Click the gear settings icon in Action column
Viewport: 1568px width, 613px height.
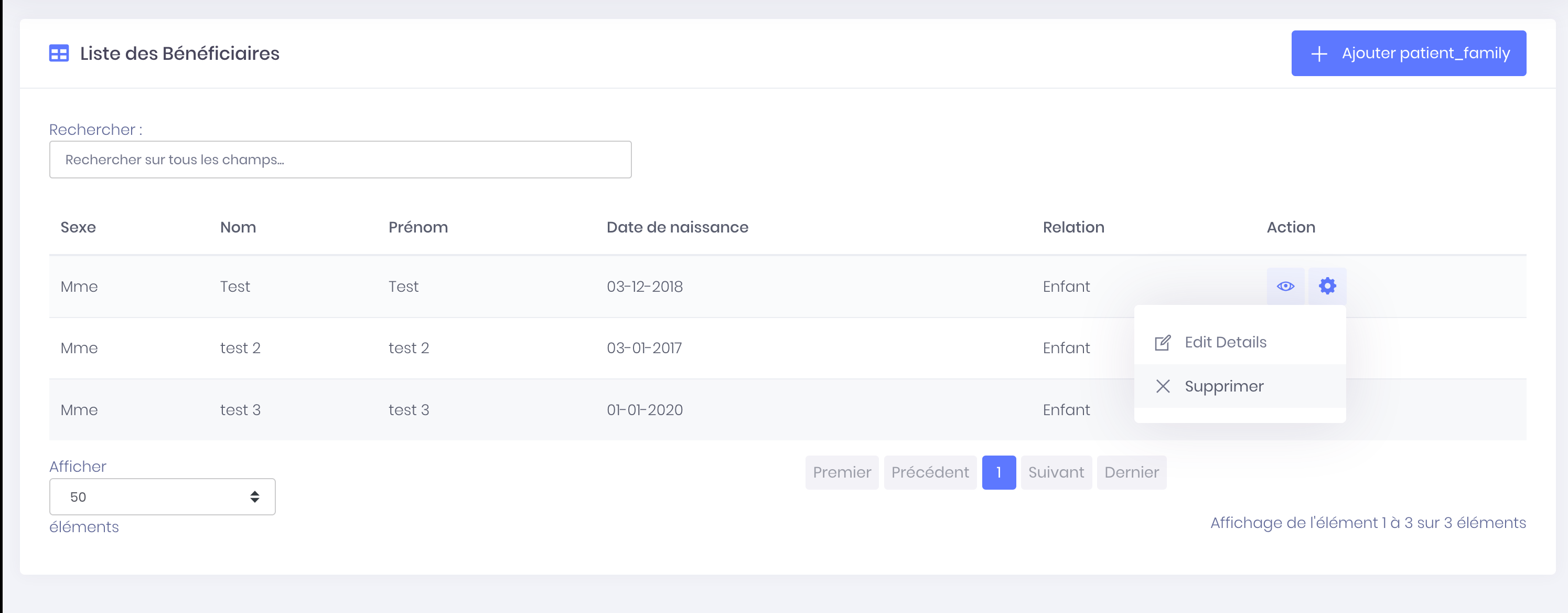coord(1327,287)
